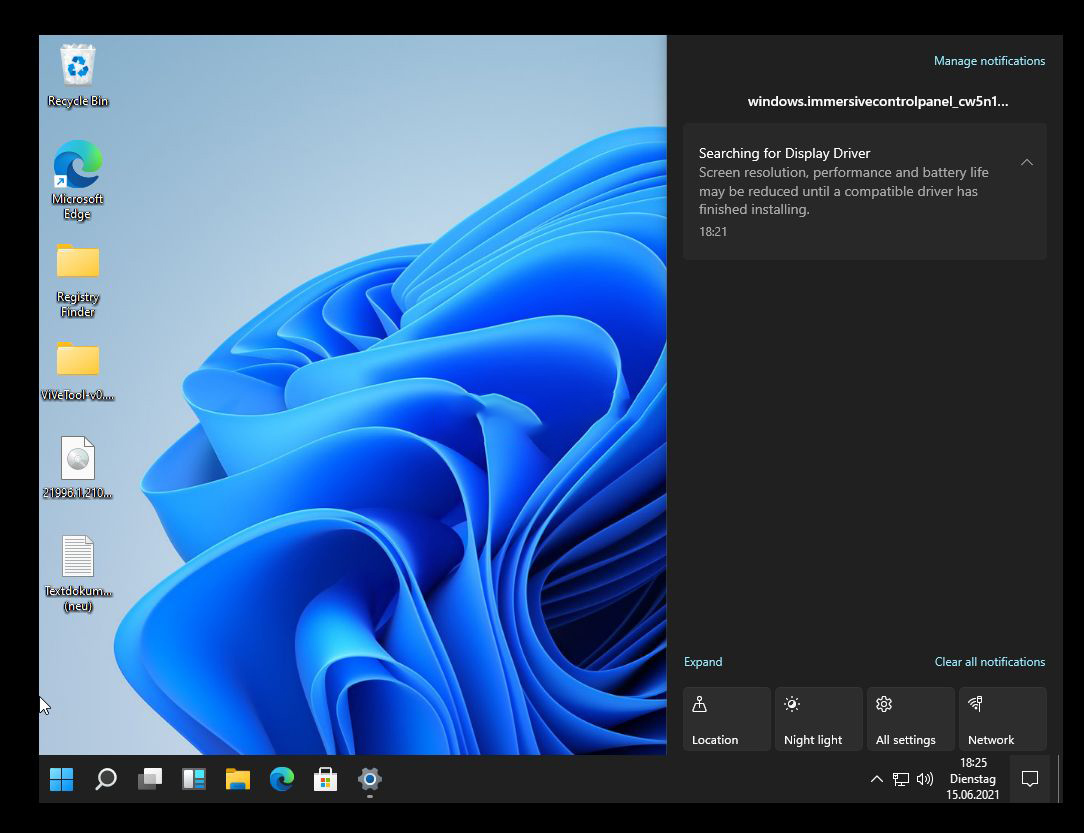Show hidden icons via the tray chevron

coord(877,779)
